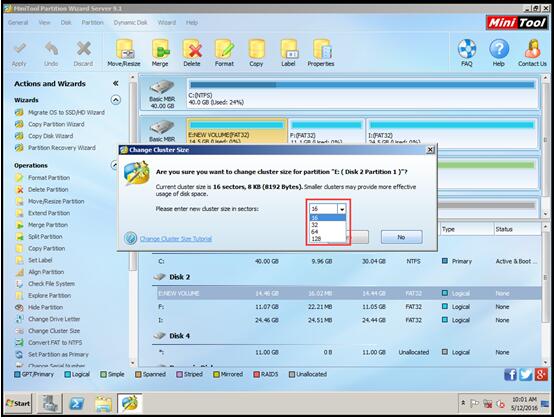
Task: Open the Wizard menu
Action: tap(166, 23)
